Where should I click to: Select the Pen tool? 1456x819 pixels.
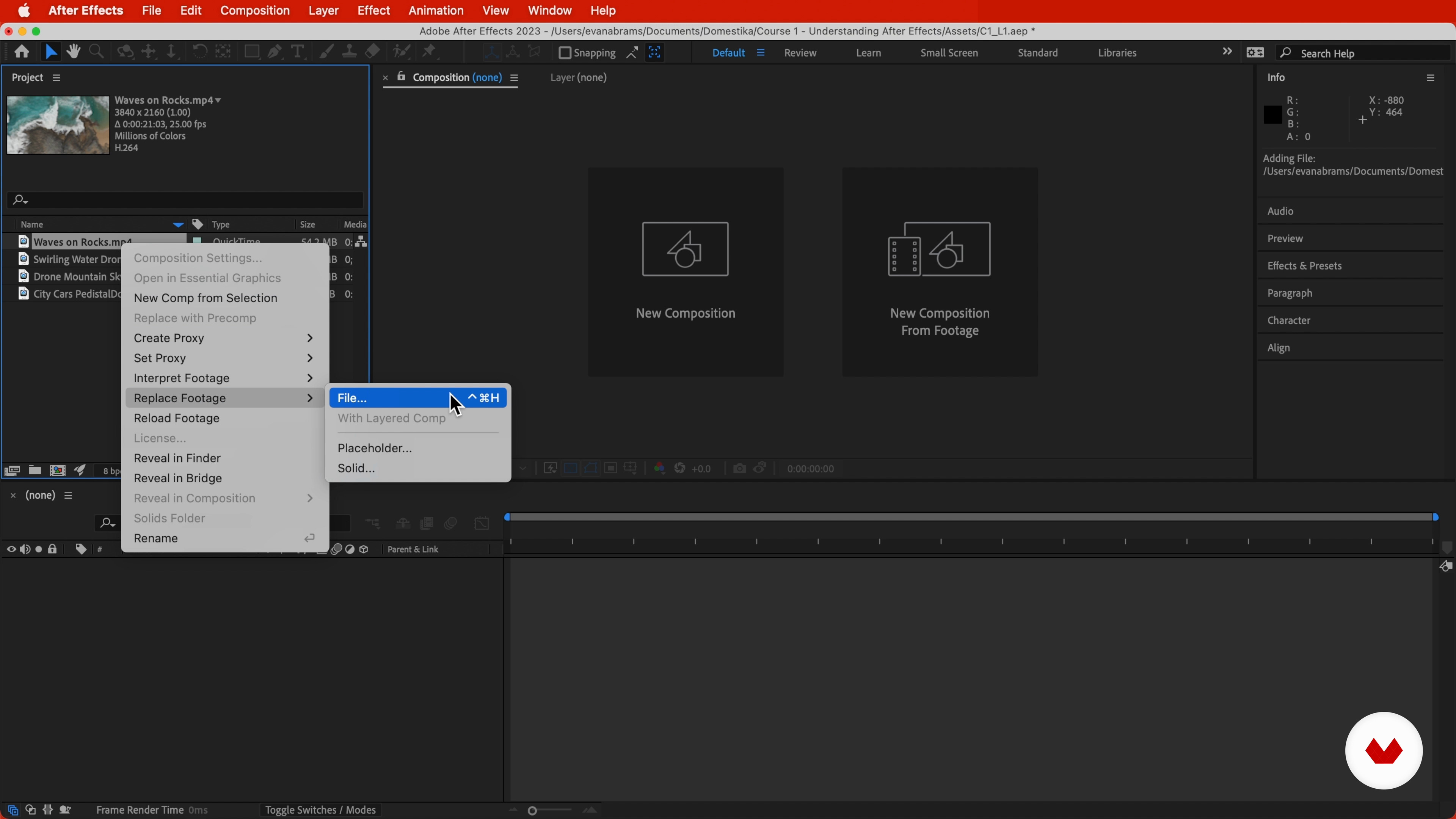pos(275,52)
